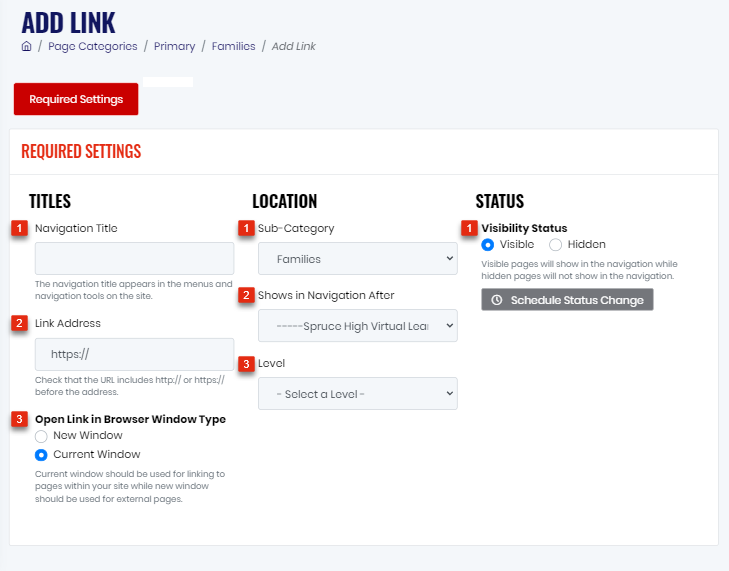Click the 'Navigation Title' label
Screen dimensions: 729x571
tap(76, 228)
